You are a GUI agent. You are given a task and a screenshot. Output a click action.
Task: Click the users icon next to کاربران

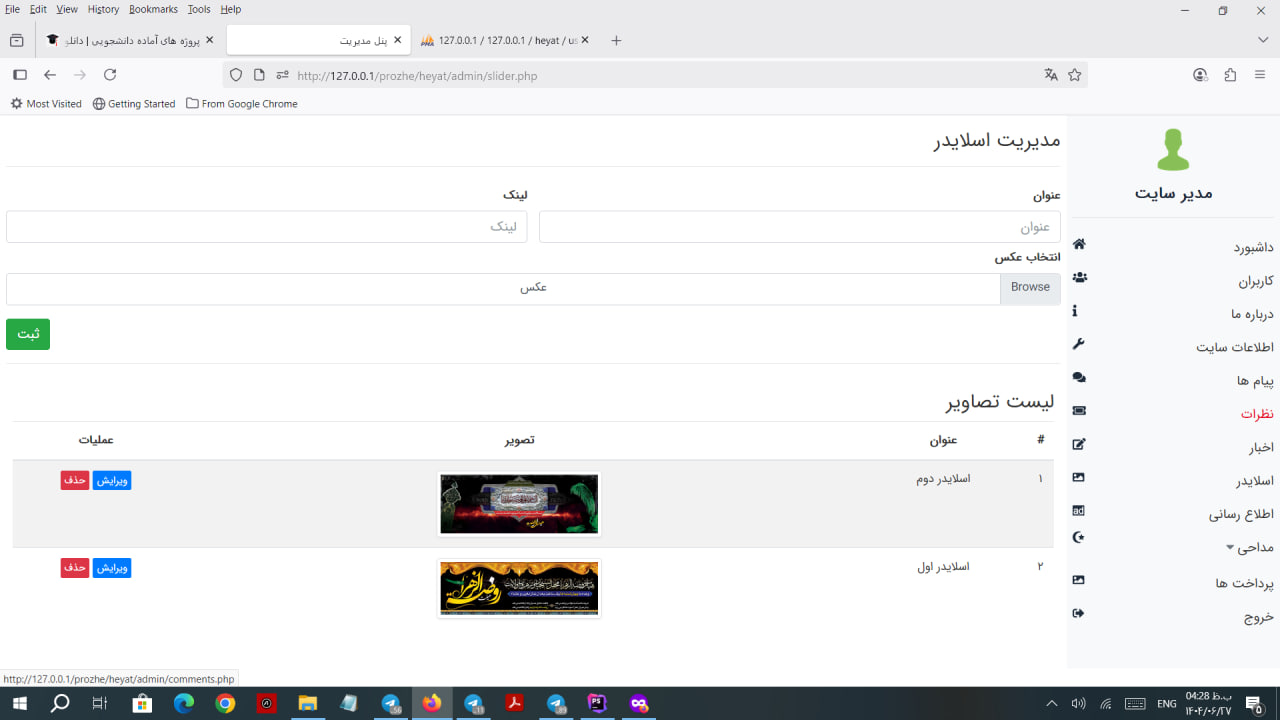tap(1079, 278)
